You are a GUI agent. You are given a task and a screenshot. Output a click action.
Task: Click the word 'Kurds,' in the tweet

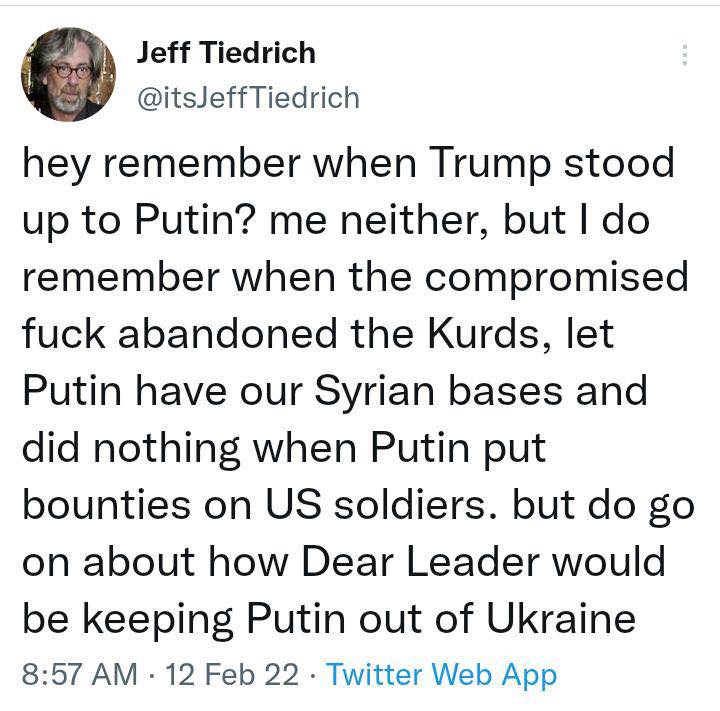(x=489, y=334)
